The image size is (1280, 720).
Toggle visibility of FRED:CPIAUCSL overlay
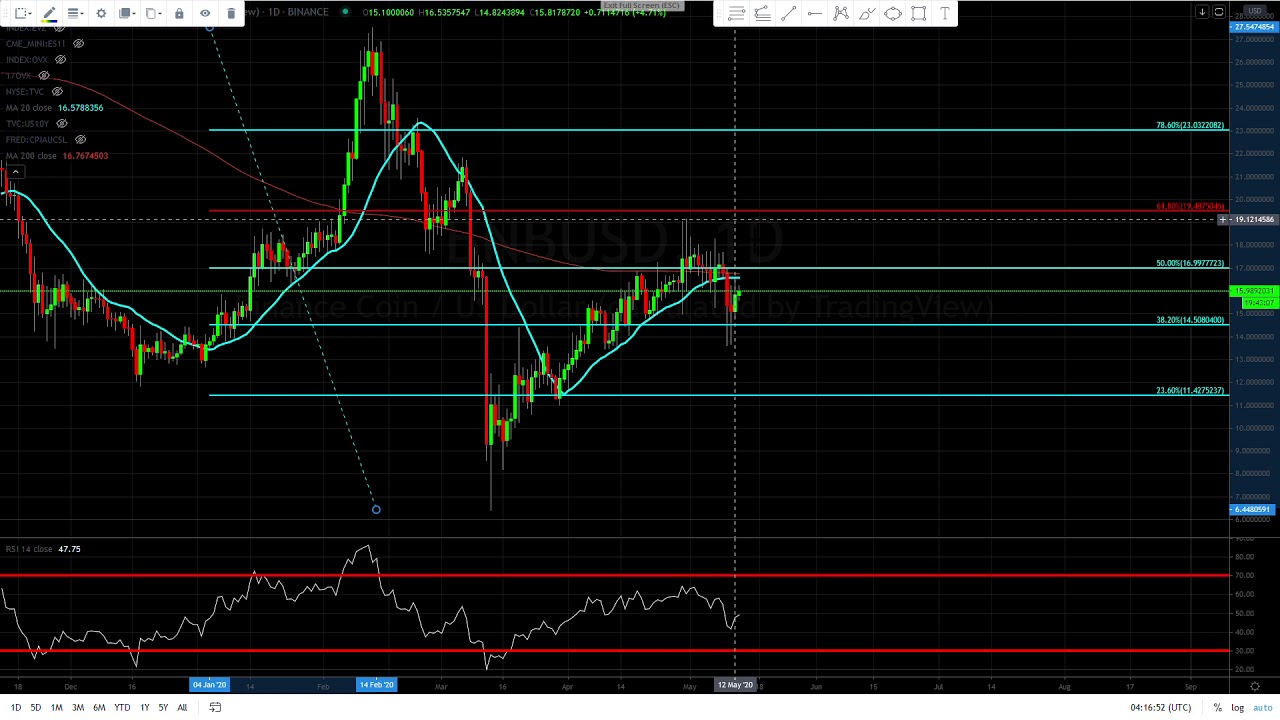pos(80,140)
